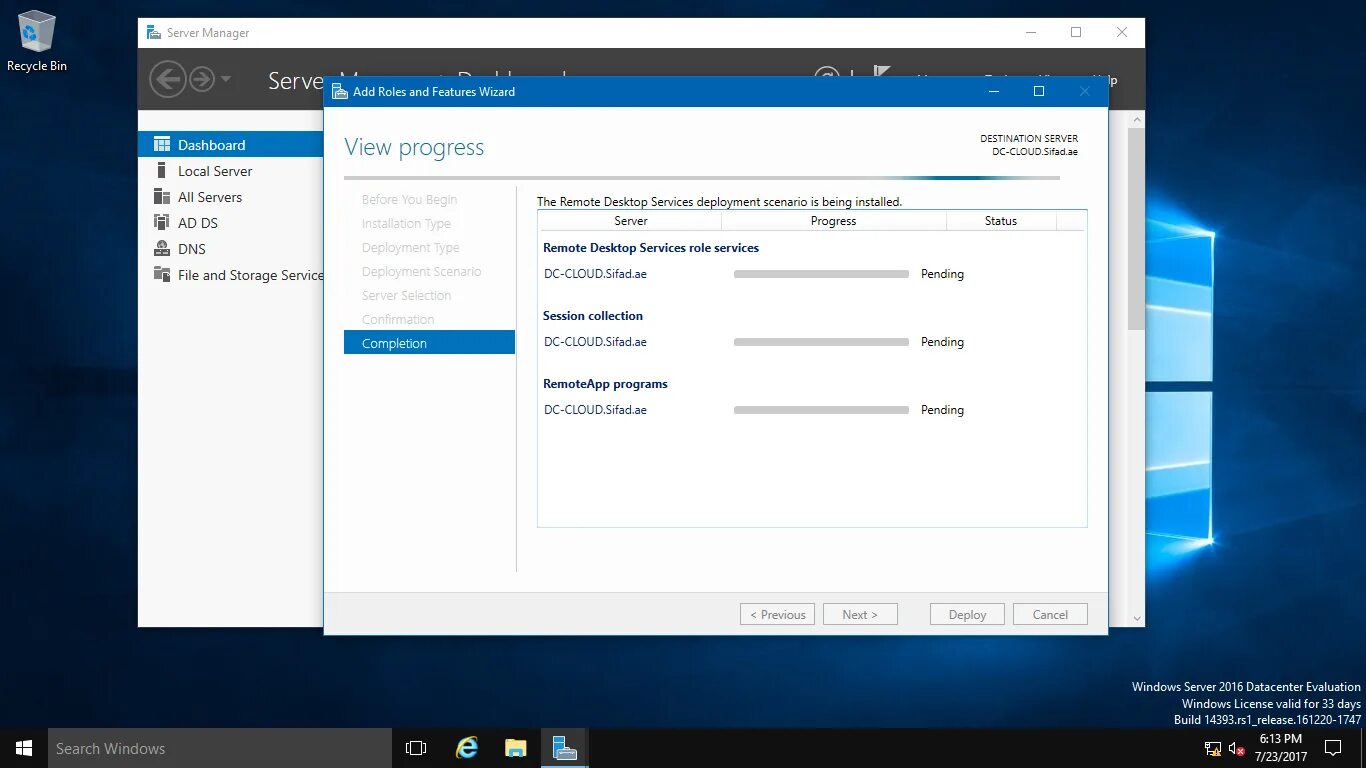Screen dimensions: 1366x768
Task: Click Pending status for Session collection
Action: [942, 342]
